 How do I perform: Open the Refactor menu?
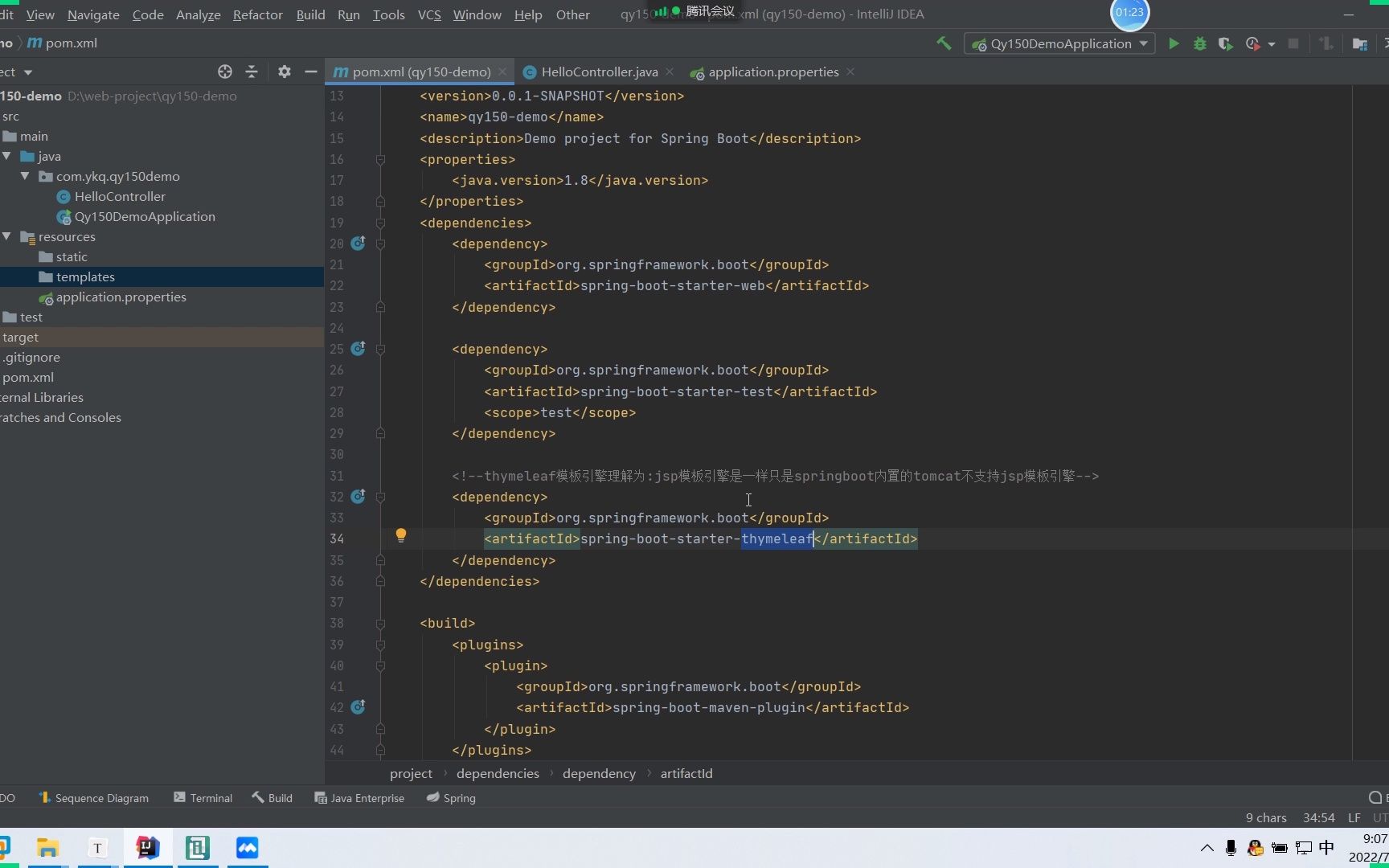pyautogui.click(x=257, y=14)
